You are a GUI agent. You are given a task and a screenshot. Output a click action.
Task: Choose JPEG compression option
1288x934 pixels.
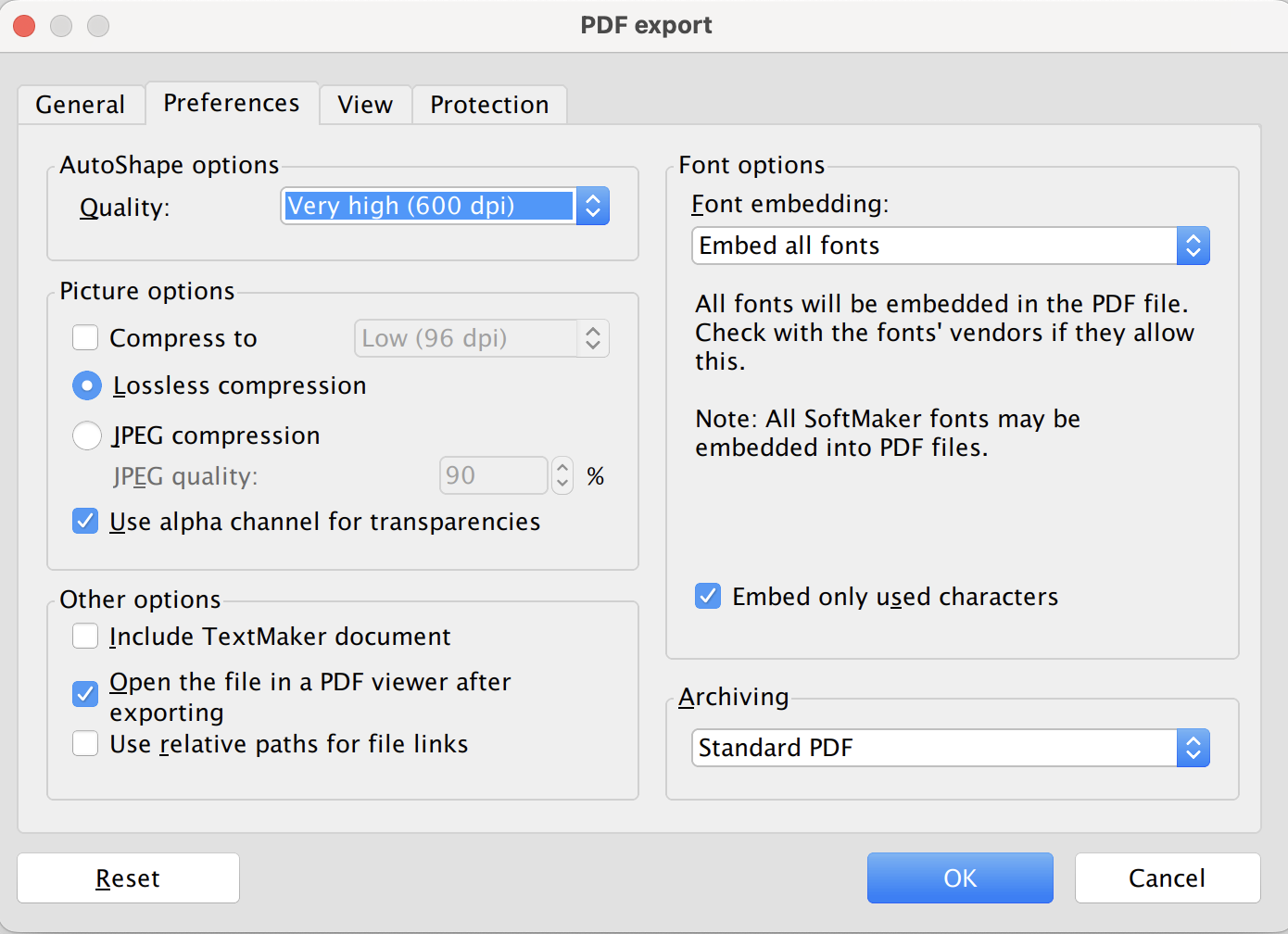tap(87, 435)
